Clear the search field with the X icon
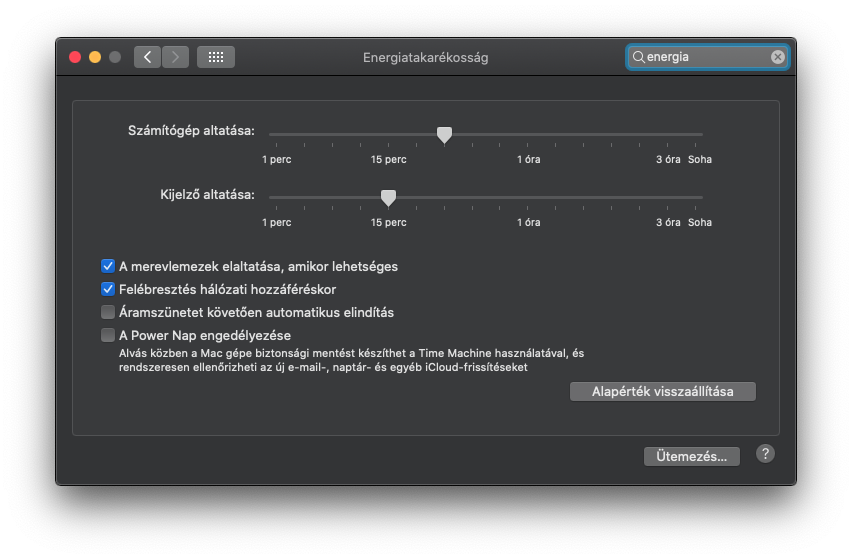The width and height of the screenshot is (852, 559). tap(778, 57)
